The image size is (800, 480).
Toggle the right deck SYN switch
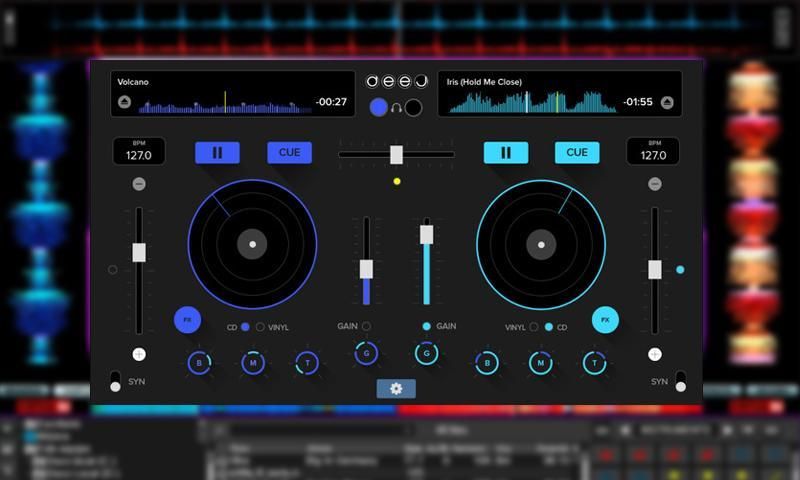[681, 381]
